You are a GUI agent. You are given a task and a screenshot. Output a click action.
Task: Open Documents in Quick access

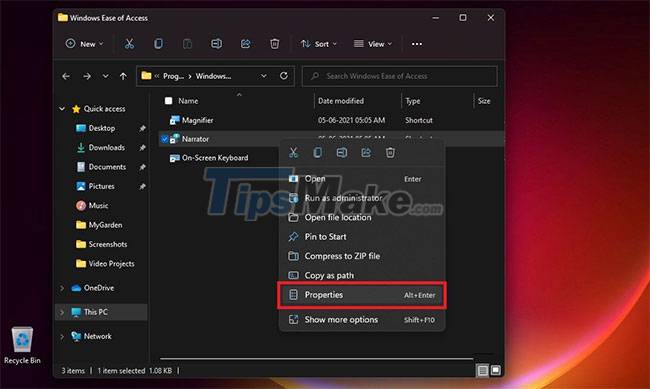[107, 167]
